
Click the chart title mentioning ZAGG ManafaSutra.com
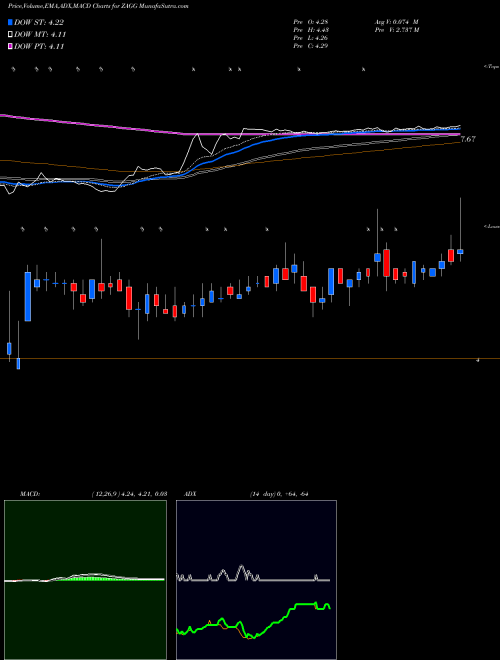(x=98, y=6)
